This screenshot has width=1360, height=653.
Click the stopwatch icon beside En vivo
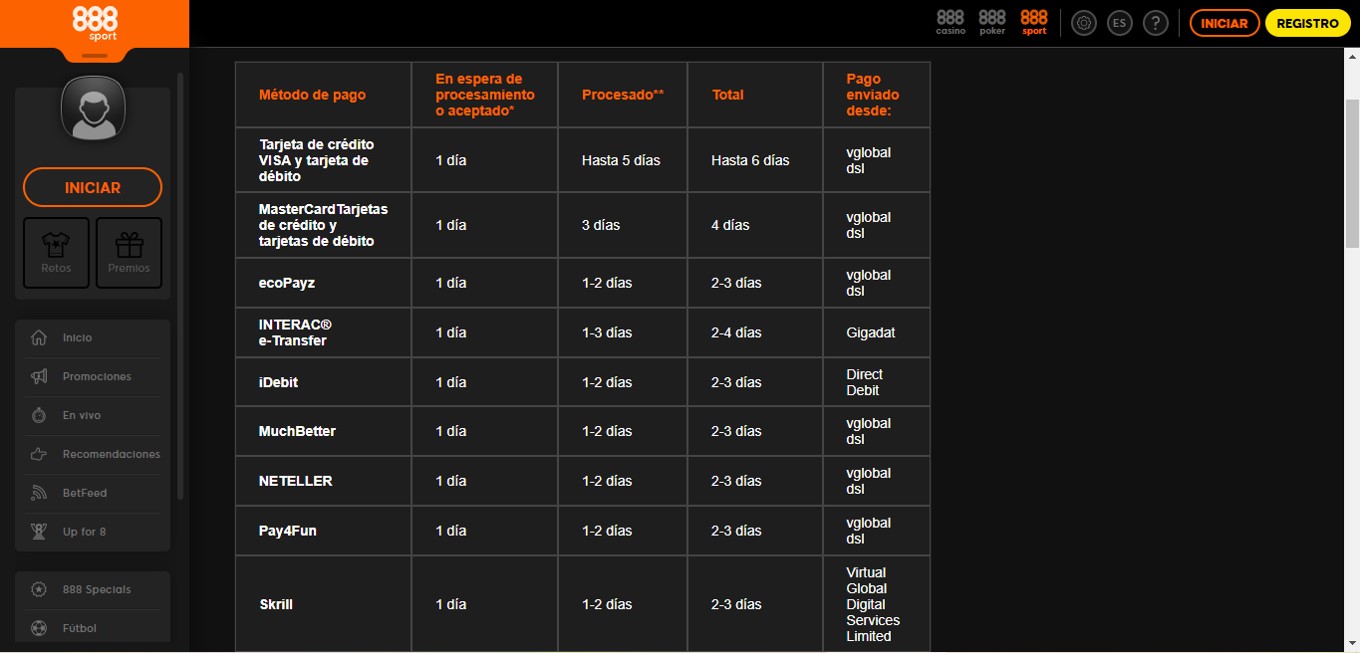(x=39, y=415)
